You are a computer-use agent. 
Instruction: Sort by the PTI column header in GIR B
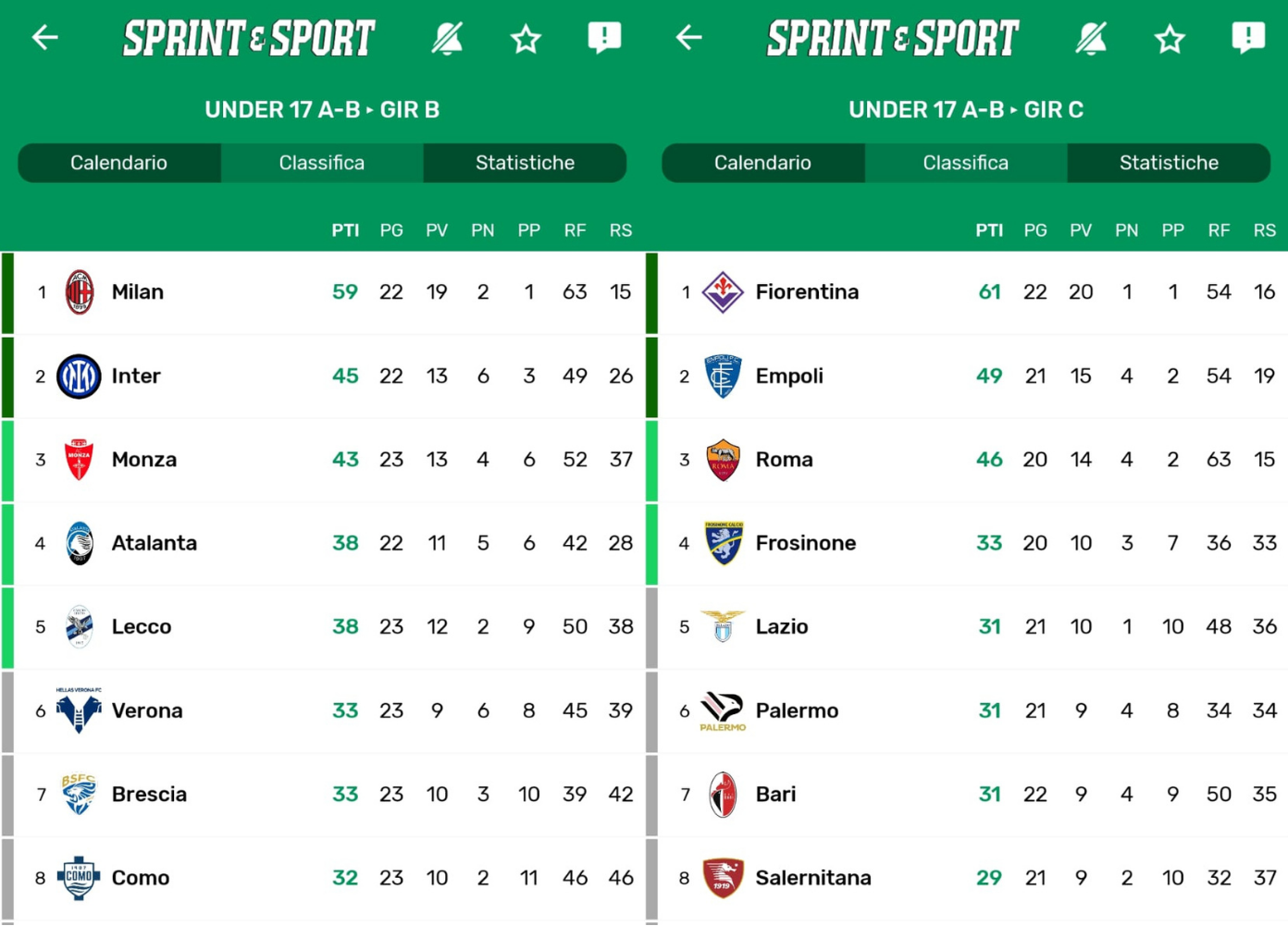coord(345,230)
